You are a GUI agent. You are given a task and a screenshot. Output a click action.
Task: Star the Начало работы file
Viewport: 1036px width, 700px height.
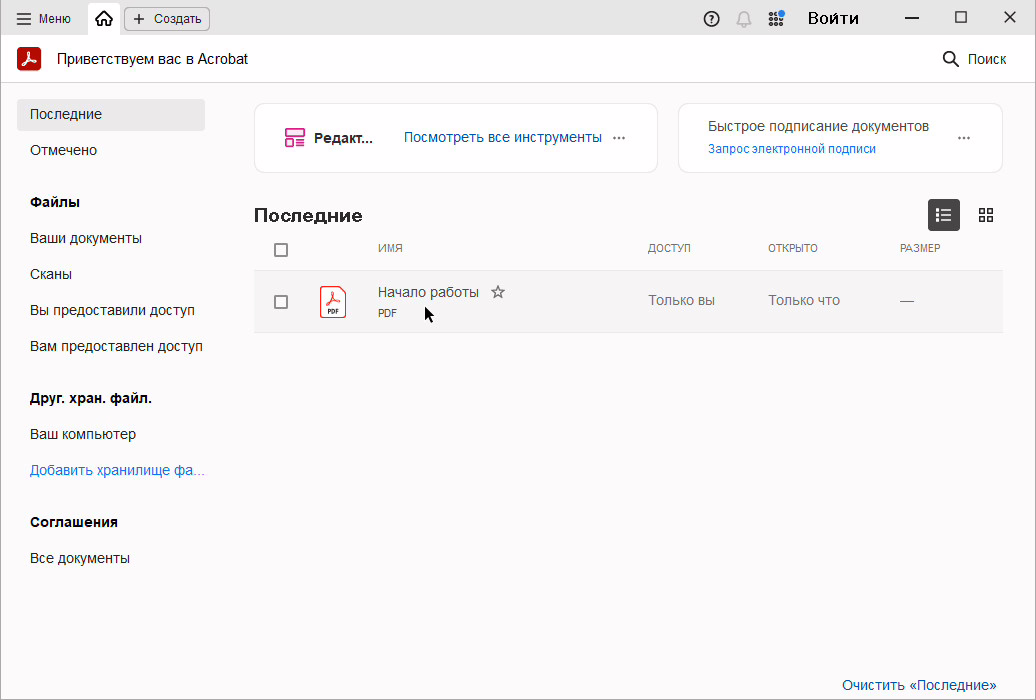[x=498, y=292]
